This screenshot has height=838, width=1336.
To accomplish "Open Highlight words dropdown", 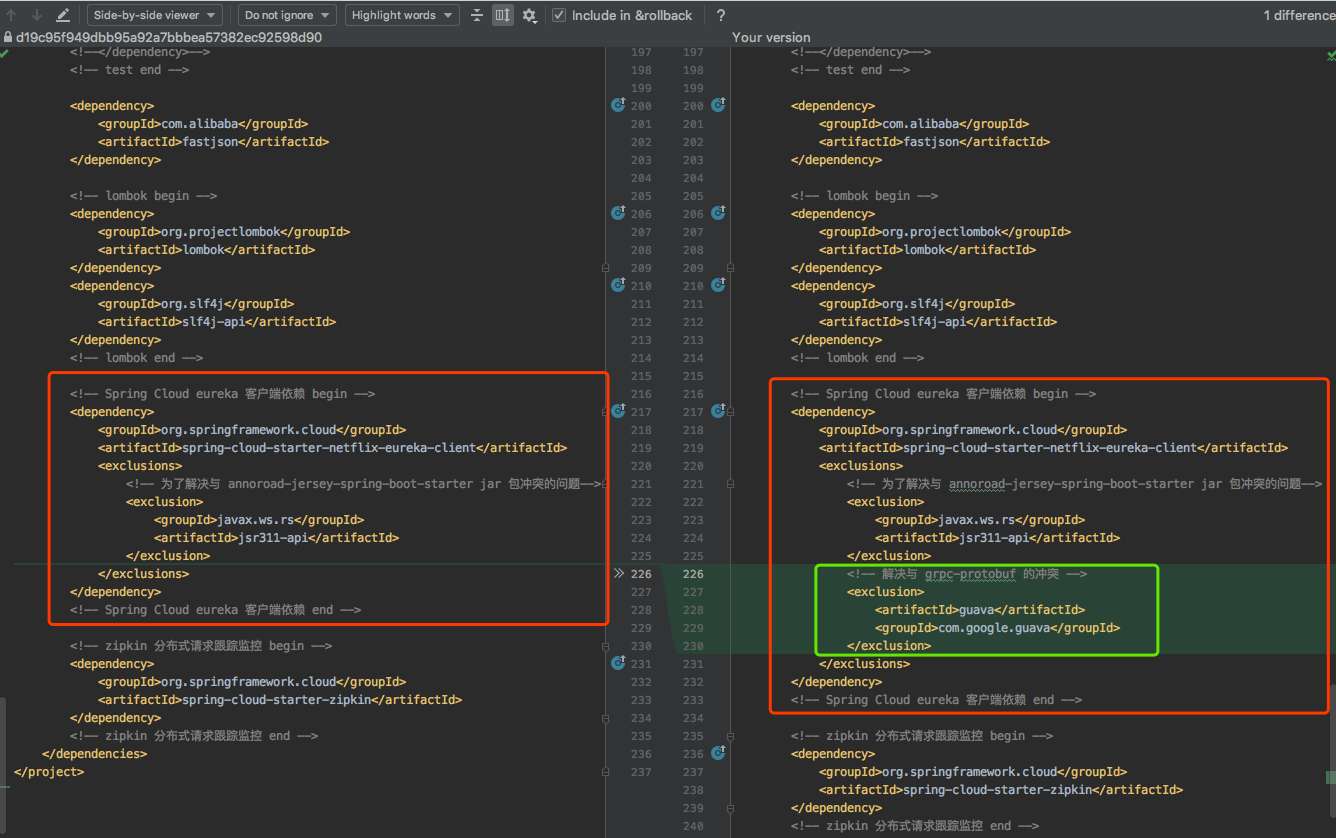I will pos(402,15).
